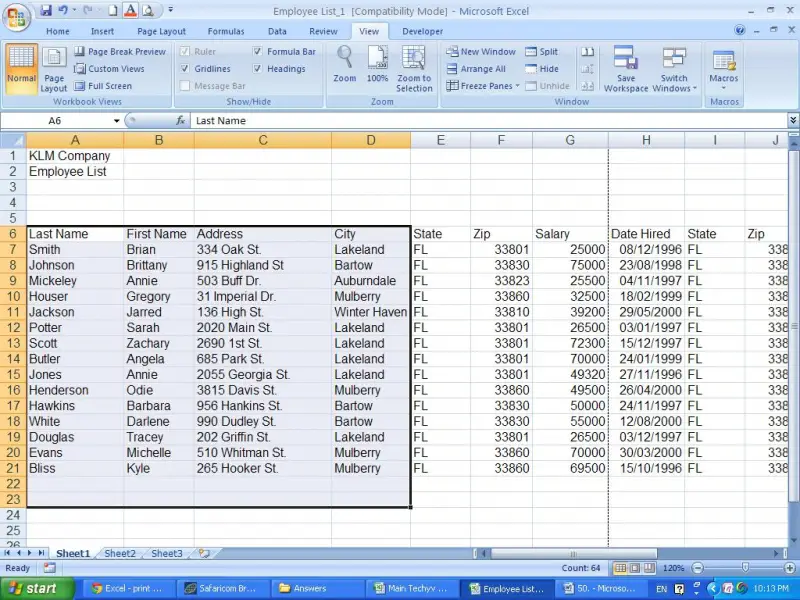Image resolution: width=800 pixels, height=600 pixels.
Task: Insert a new worksheet tab
Action: 205,553
